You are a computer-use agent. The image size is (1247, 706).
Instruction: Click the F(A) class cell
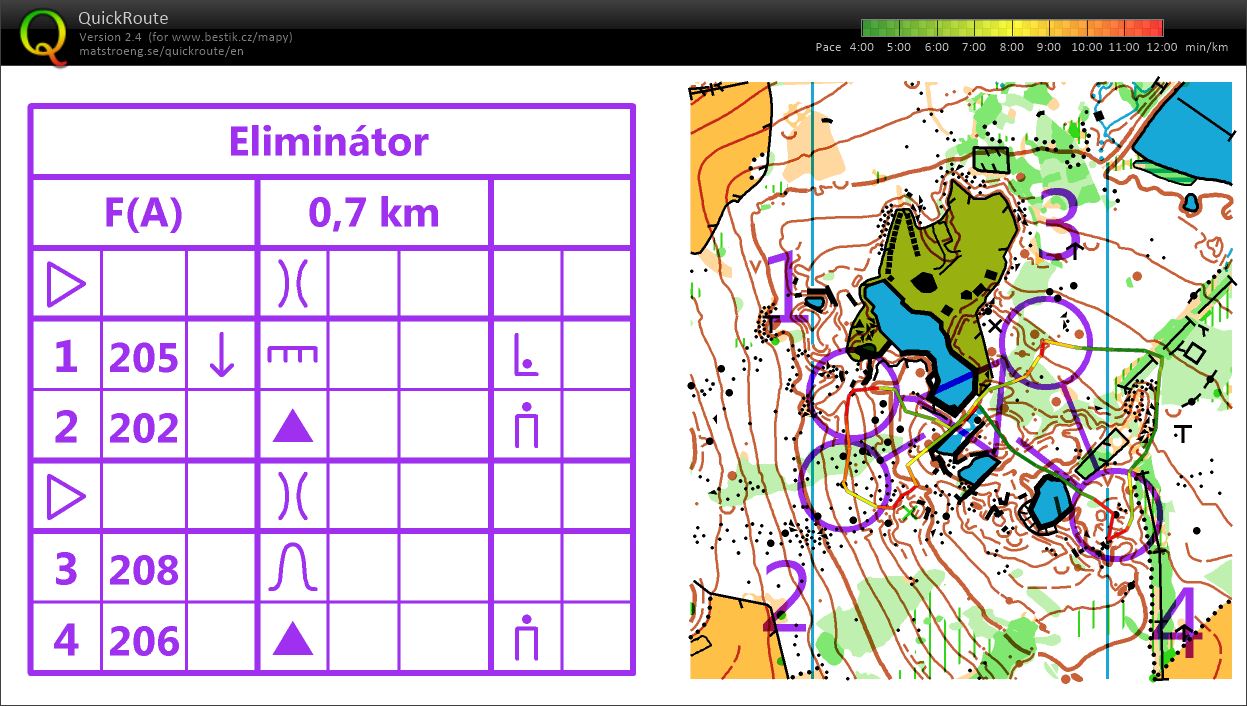(144, 213)
